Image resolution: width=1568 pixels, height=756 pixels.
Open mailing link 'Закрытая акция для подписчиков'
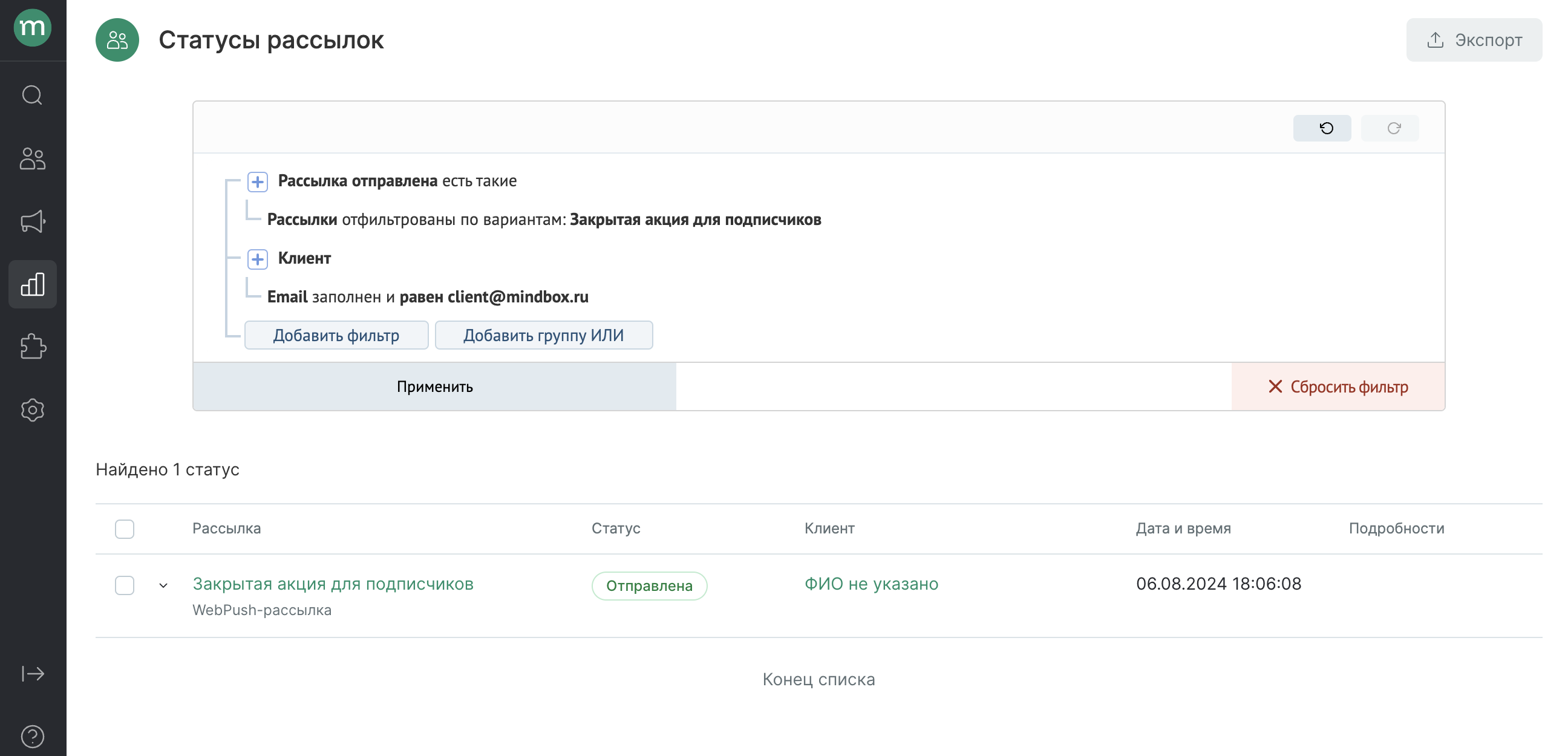coord(333,584)
